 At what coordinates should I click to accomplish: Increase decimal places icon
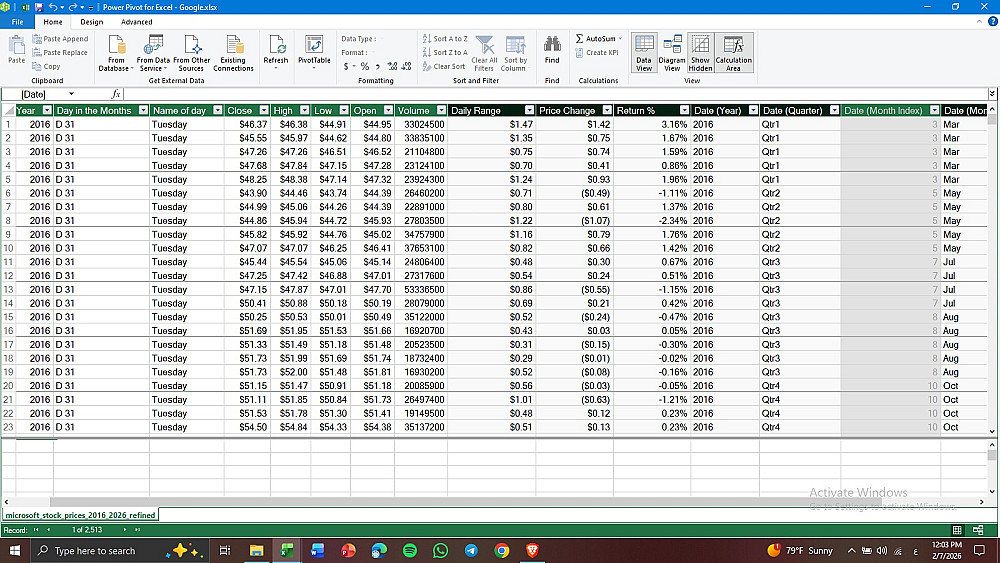pyautogui.click(x=392, y=66)
